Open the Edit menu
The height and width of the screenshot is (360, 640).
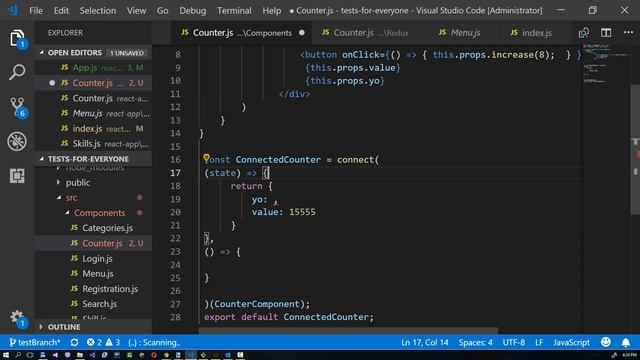point(61,11)
